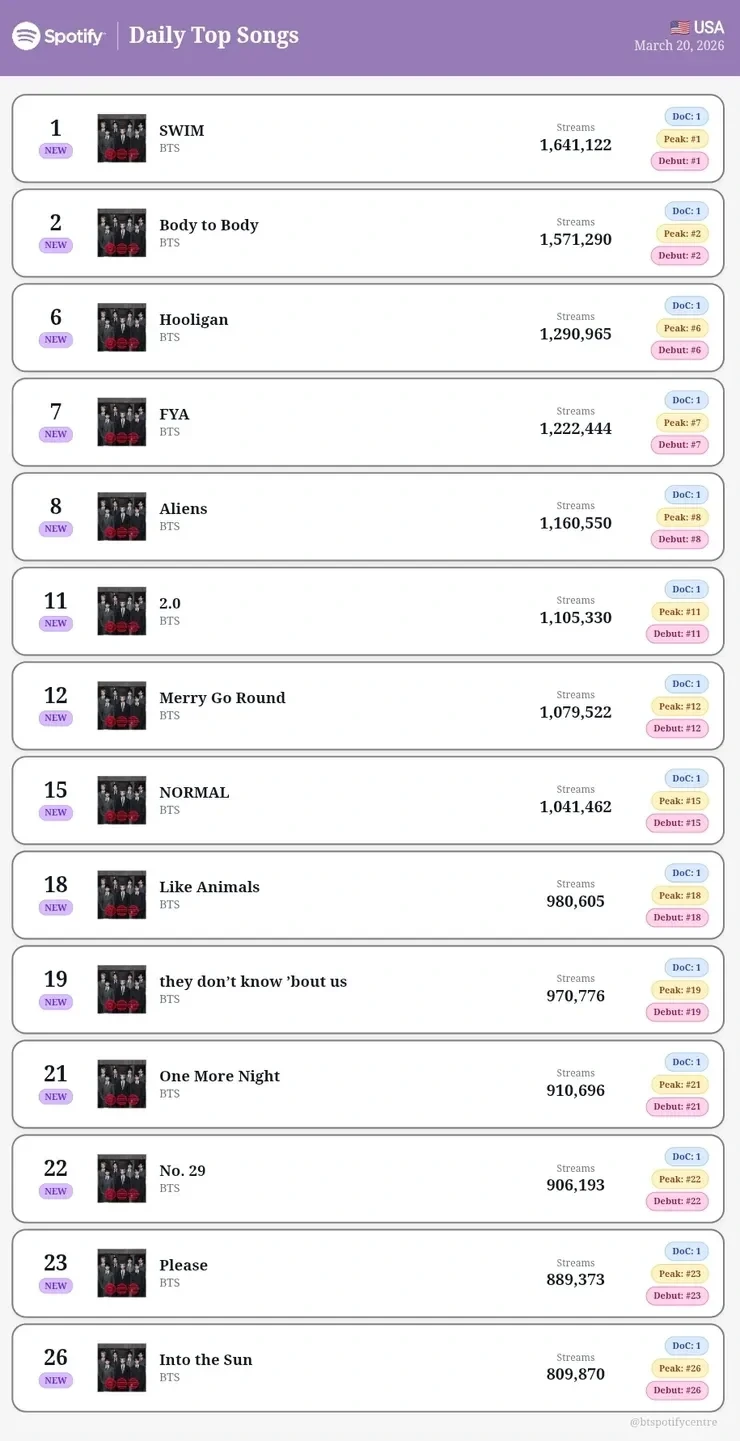
Task: Select the Into the Sun album art
Action: pos(122,1367)
